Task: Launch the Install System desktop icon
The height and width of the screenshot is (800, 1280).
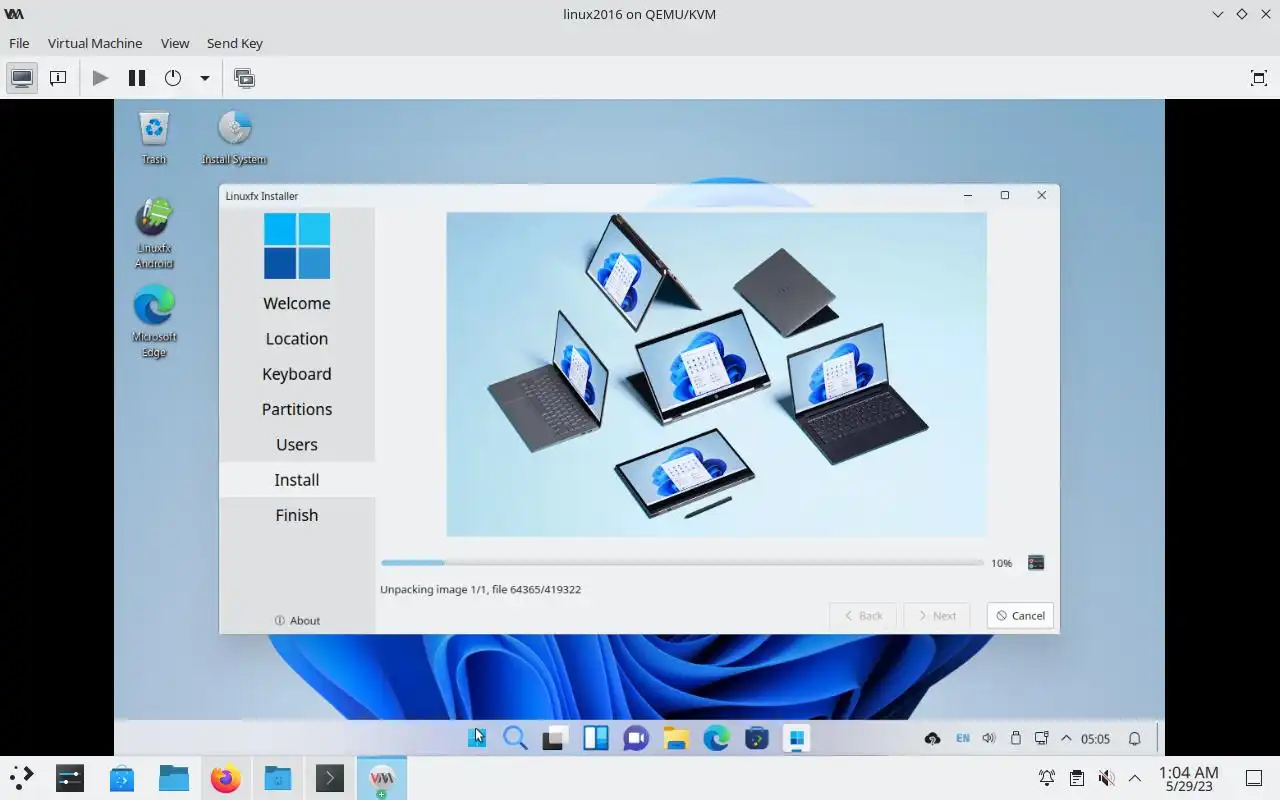Action: (234, 138)
